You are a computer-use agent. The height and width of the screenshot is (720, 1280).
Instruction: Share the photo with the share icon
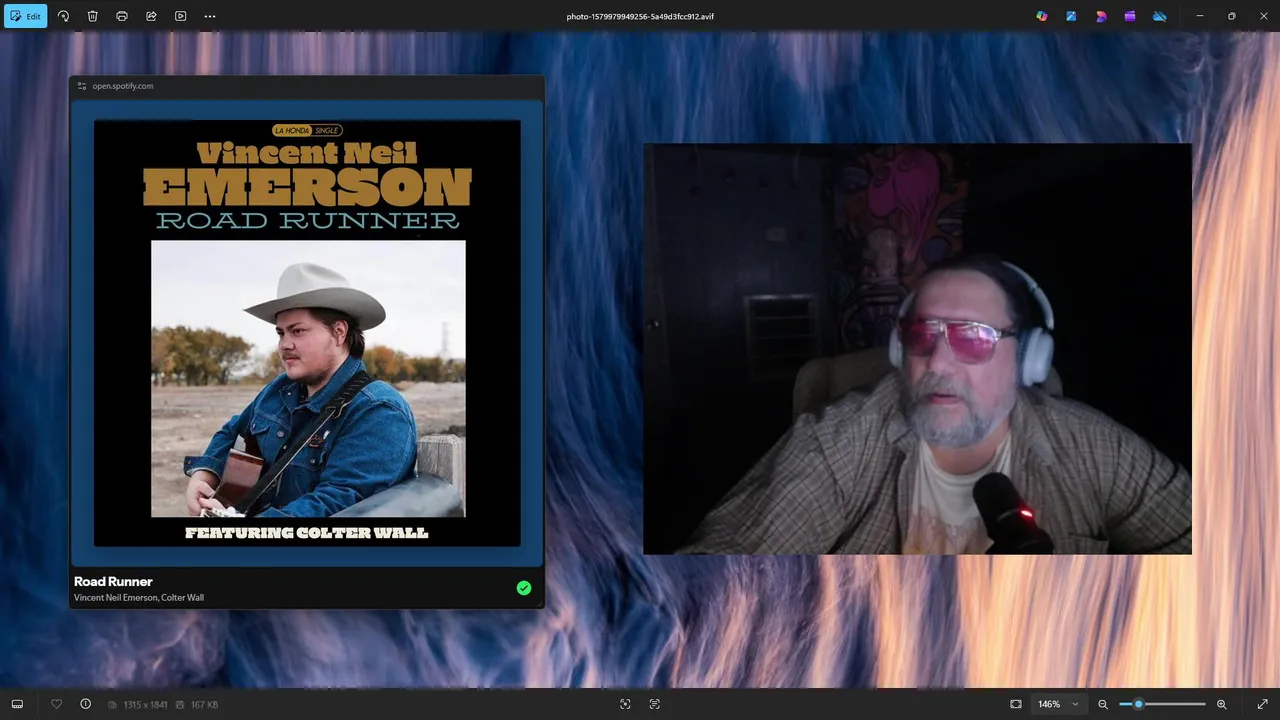coord(151,16)
